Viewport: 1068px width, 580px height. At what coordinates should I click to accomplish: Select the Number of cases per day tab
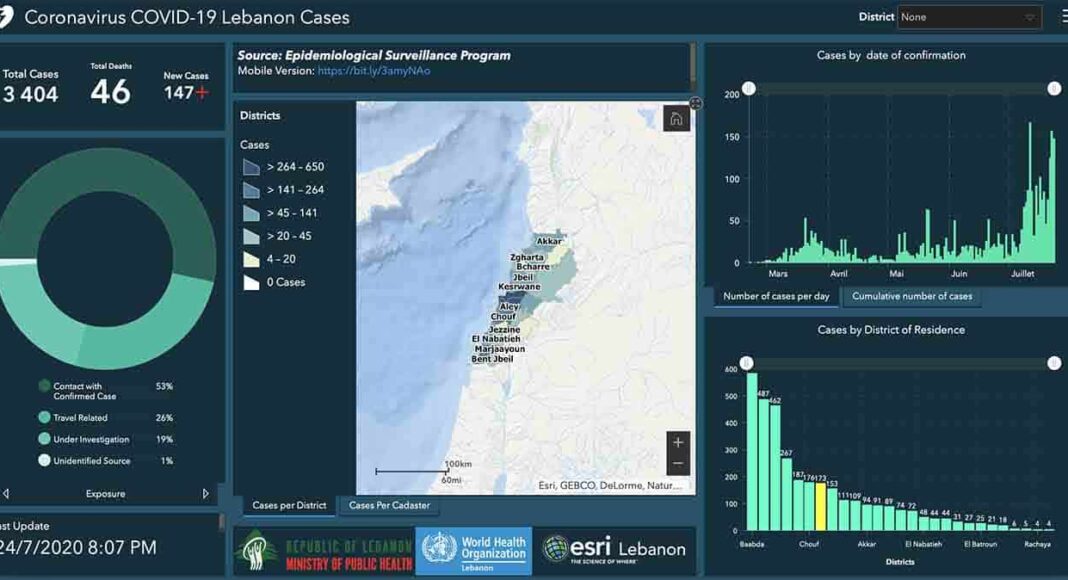click(x=776, y=297)
